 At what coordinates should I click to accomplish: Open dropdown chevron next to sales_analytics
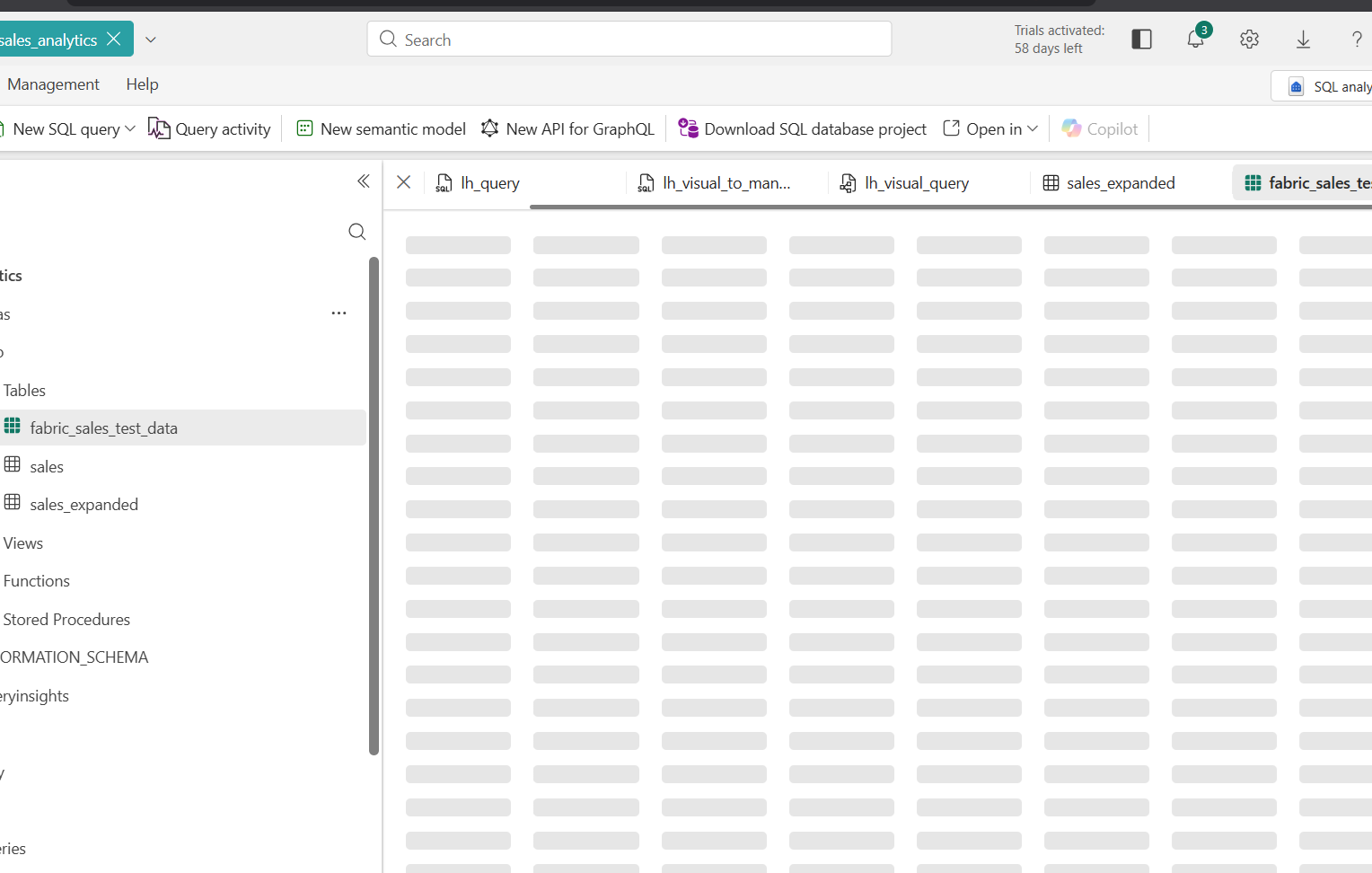tap(151, 40)
